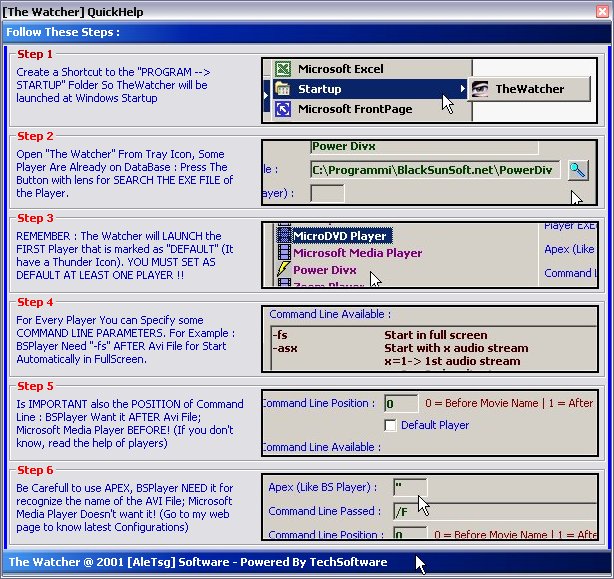Click the -fs command line entry
Viewport: 614px width, 579px height.
280,335
